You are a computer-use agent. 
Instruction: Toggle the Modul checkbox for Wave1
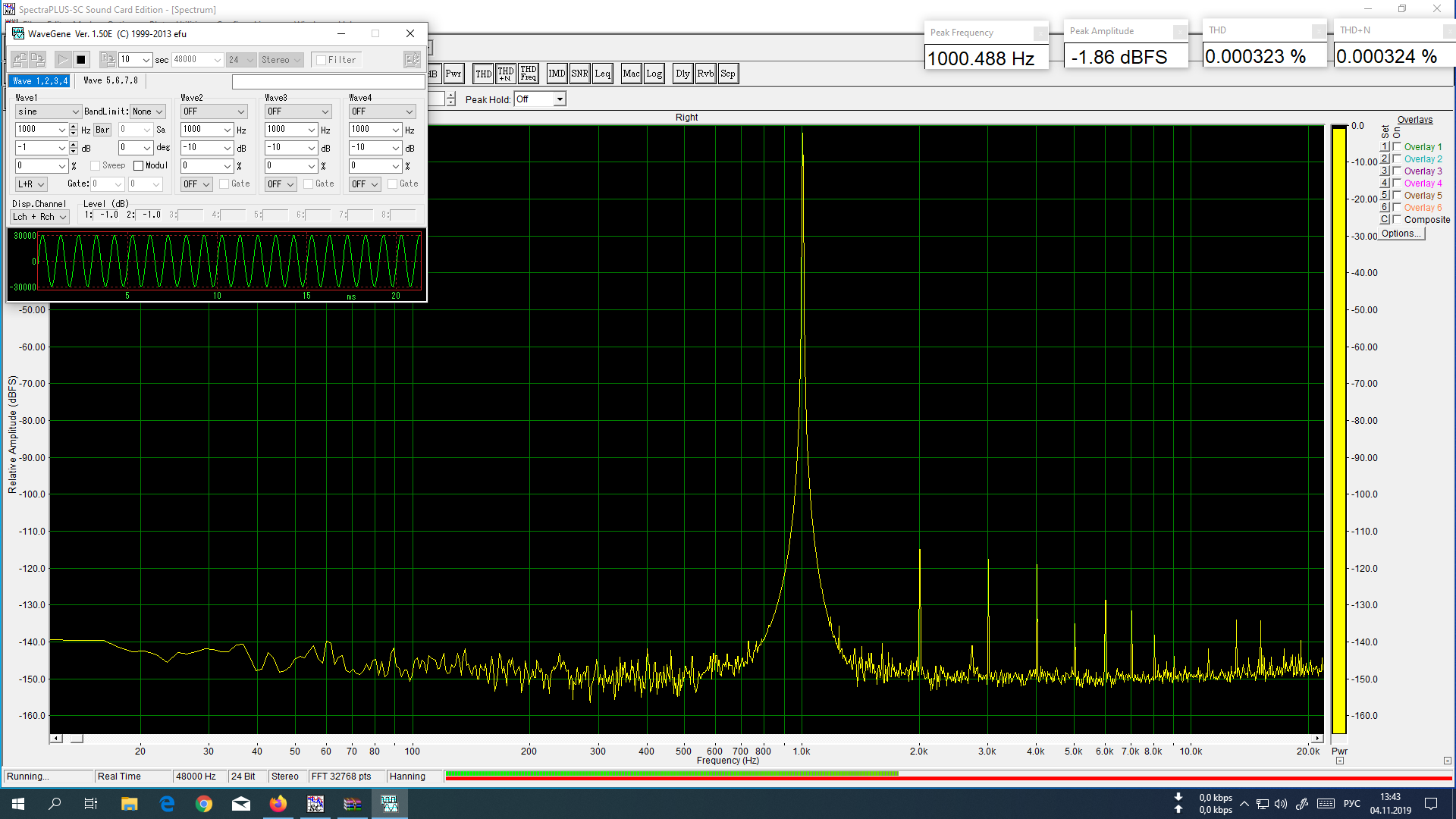[138, 165]
